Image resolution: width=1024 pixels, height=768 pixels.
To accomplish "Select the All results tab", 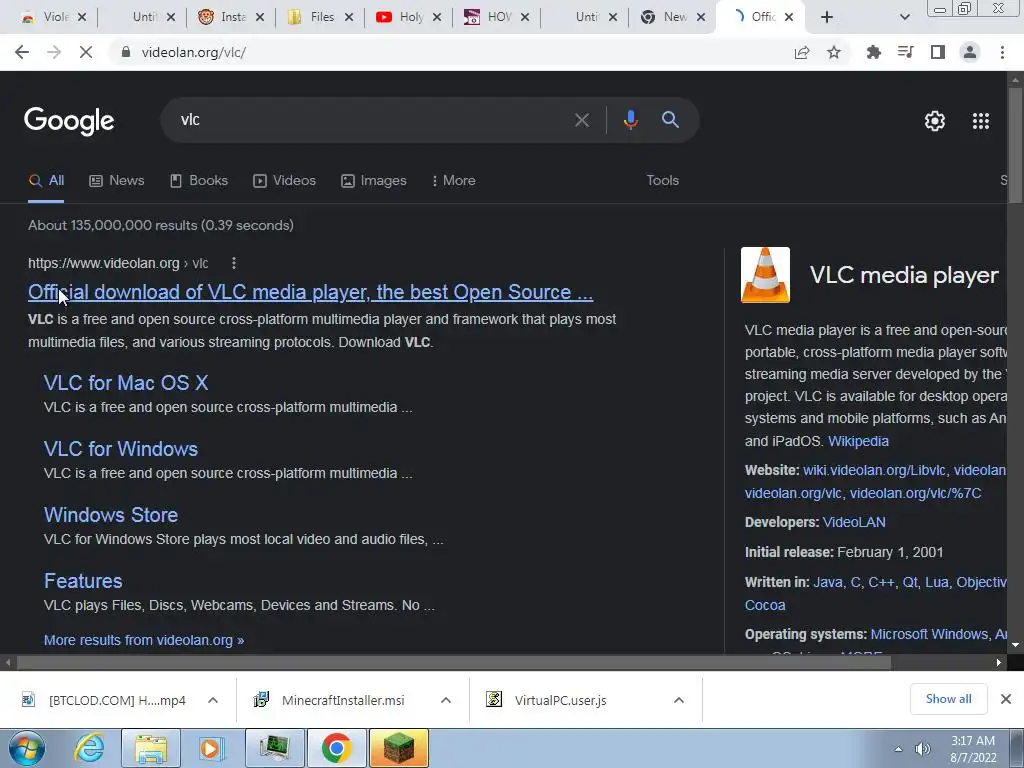I will coord(46,181).
